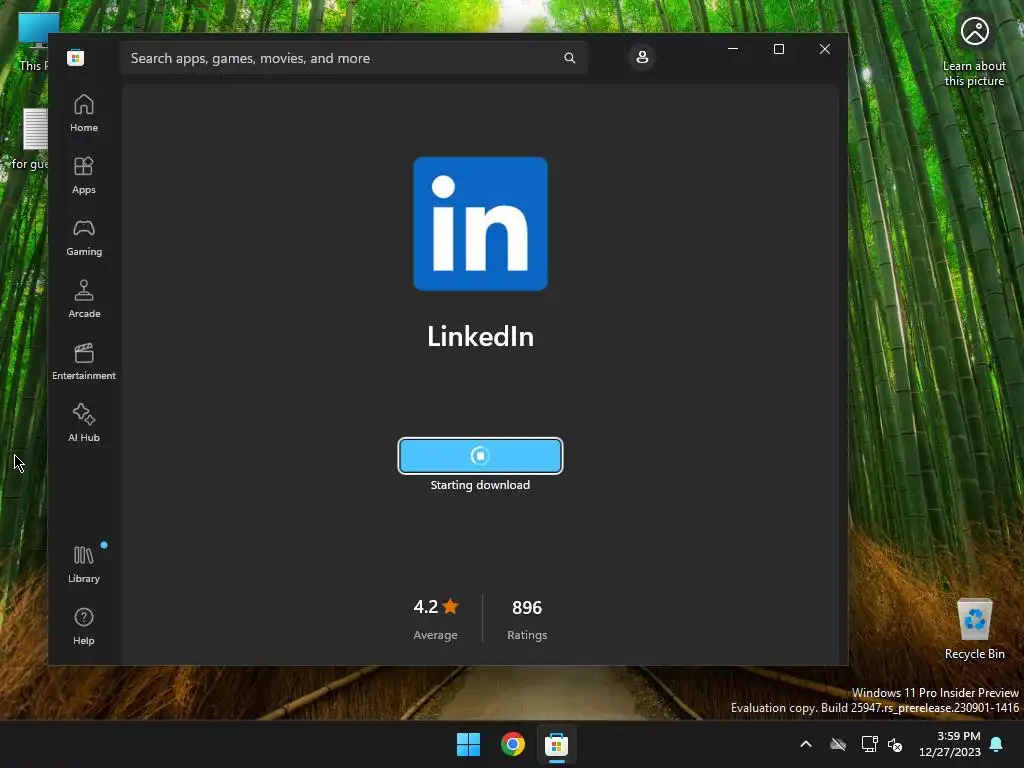Open Help in the sidebar
The image size is (1024, 768).
coord(84,626)
